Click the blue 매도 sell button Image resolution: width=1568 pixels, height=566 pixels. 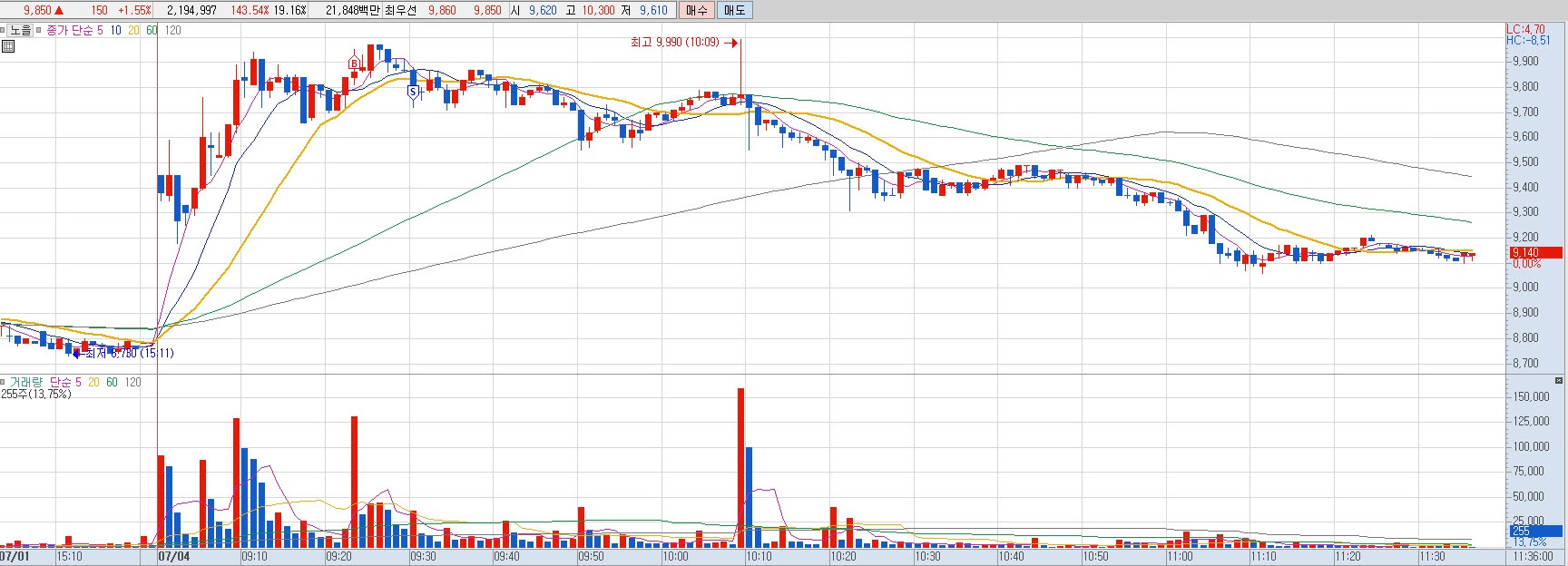pyautogui.click(x=734, y=10)
